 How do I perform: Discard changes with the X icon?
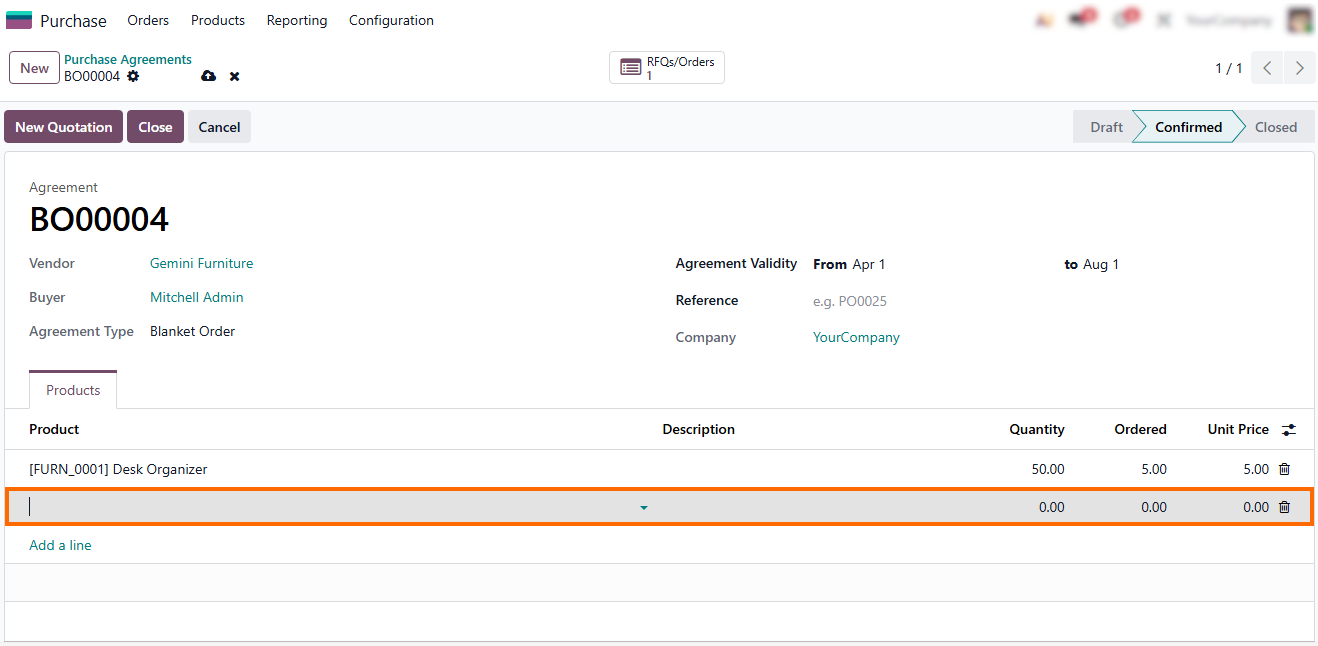pos(234,77)
